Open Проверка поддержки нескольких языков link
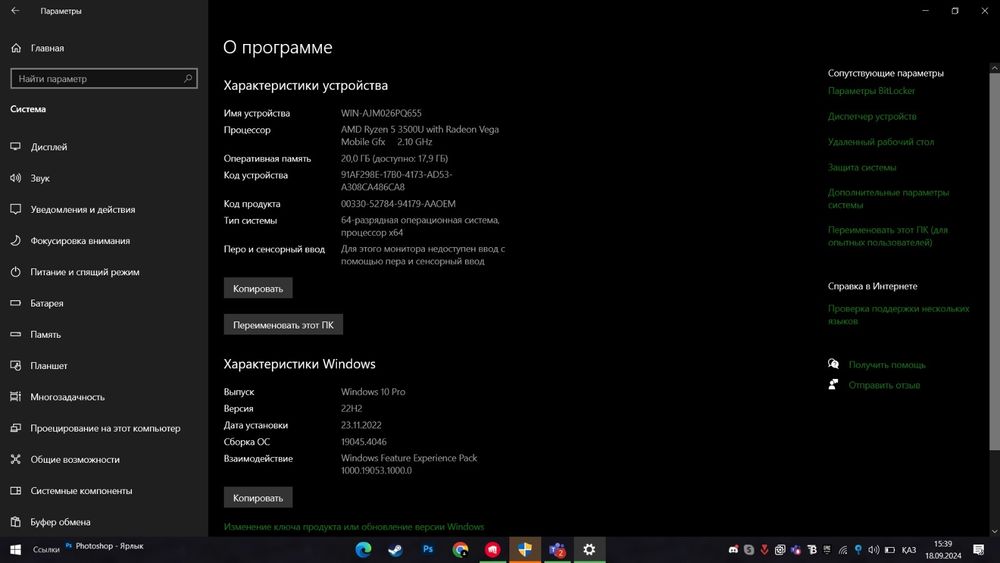The height and width of the screenshot is (563, 1000). [899, 314]
